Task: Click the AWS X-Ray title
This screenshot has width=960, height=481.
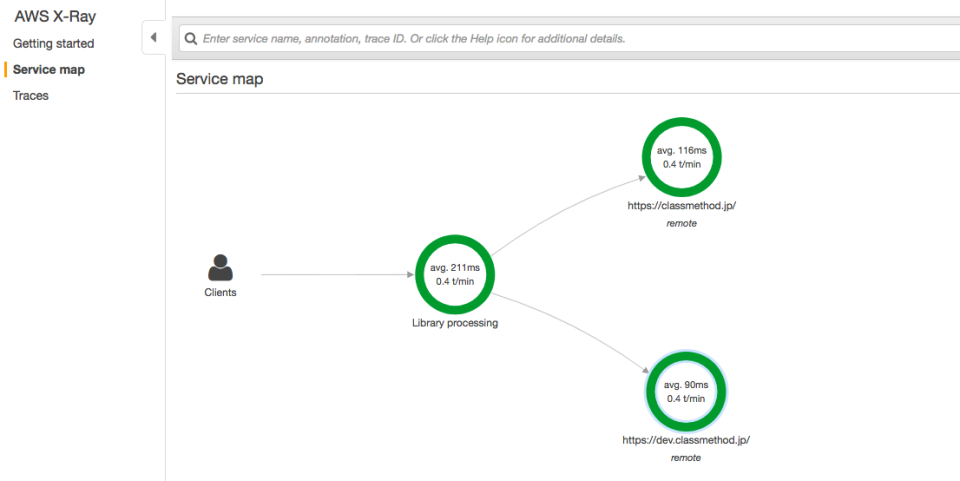Action: coord(55,17)
